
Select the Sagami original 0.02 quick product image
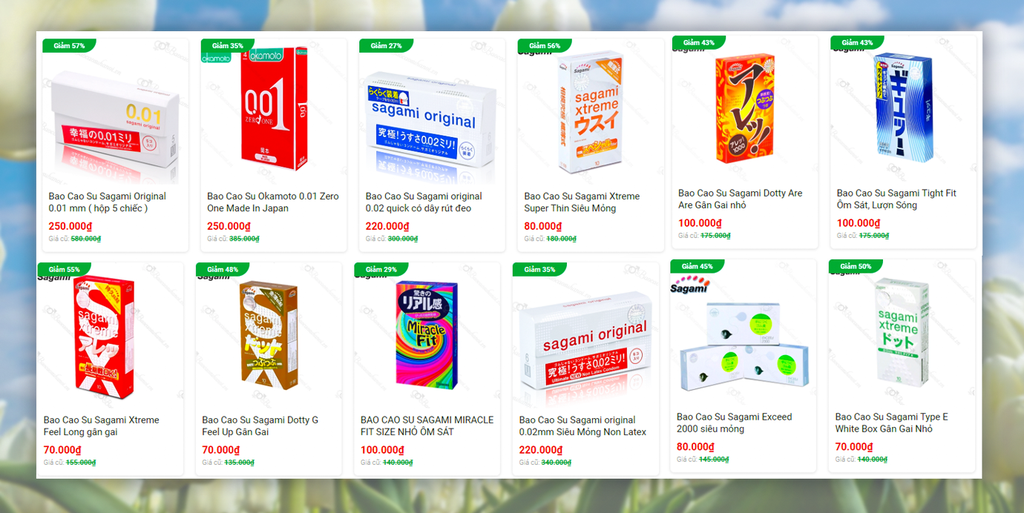pyautogui.click(x=431, y=123)
